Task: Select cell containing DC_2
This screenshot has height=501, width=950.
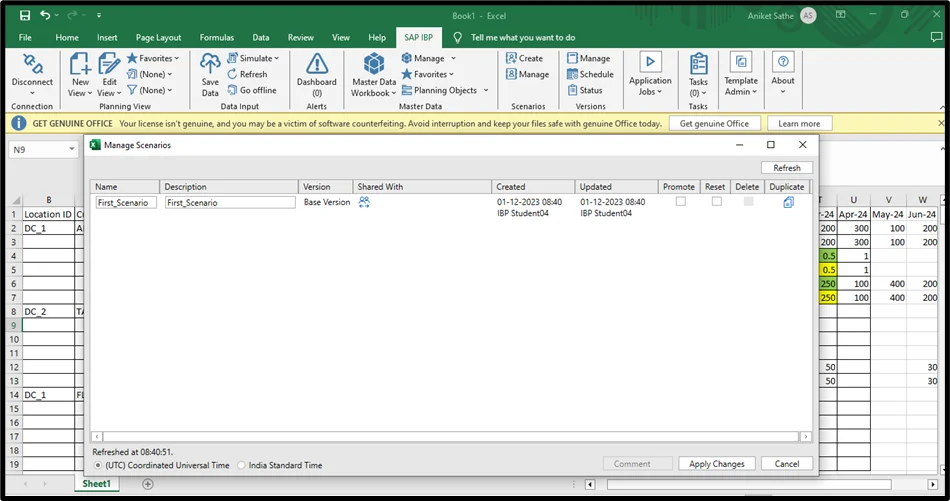Action: [x=48, y=311]
